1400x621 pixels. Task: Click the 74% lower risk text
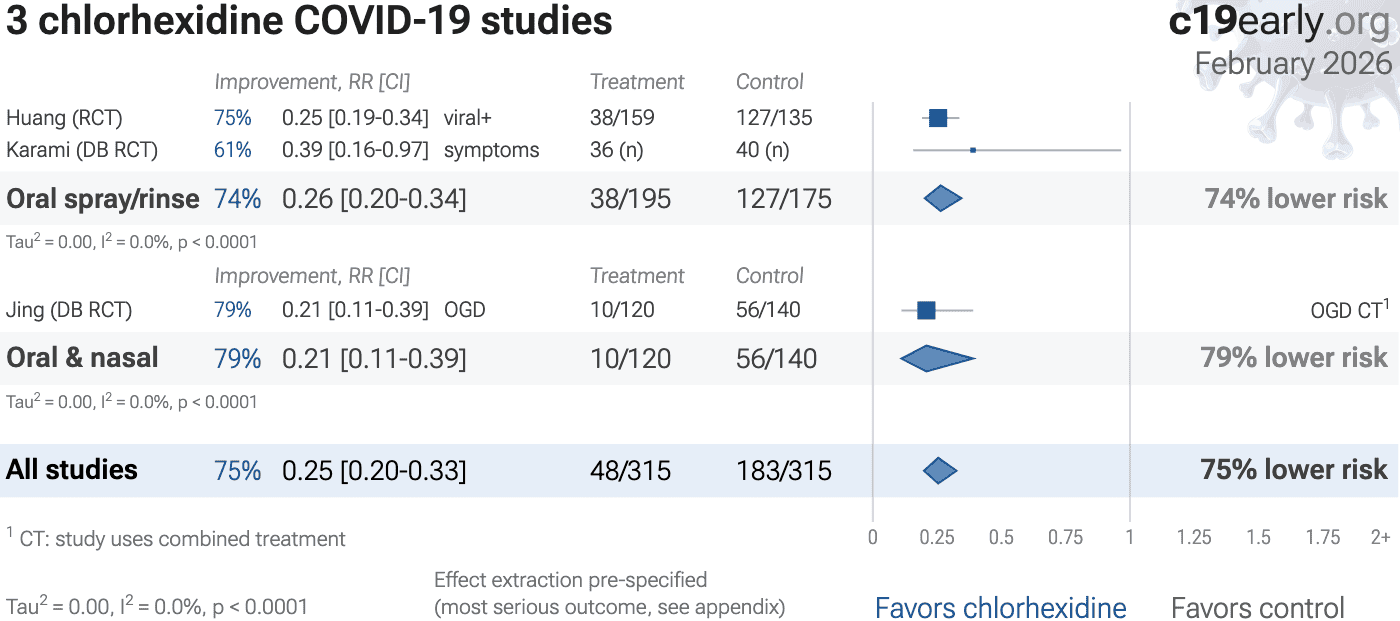[x=1296, y=199]
